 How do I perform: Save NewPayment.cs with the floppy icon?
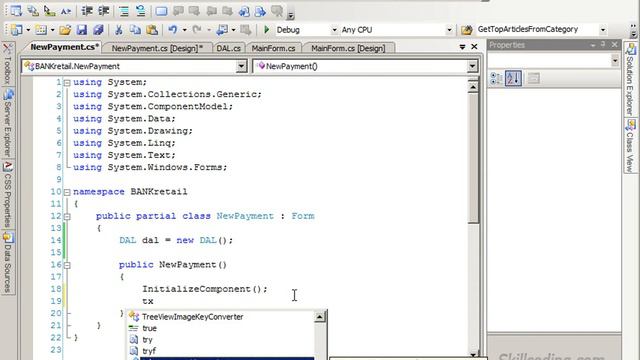[82, 30]
